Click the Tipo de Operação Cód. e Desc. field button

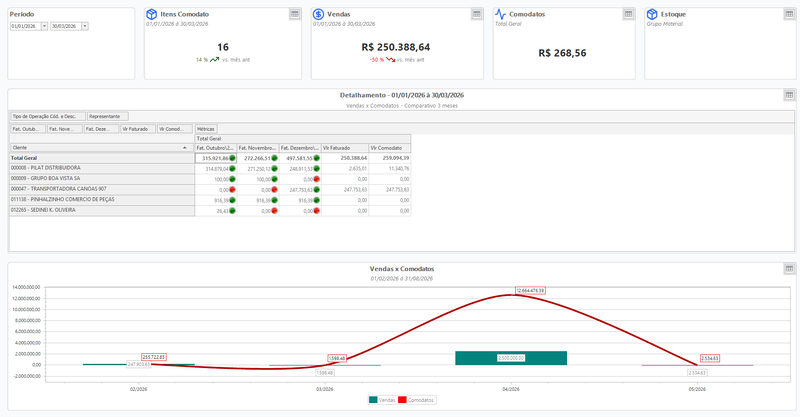48,116
